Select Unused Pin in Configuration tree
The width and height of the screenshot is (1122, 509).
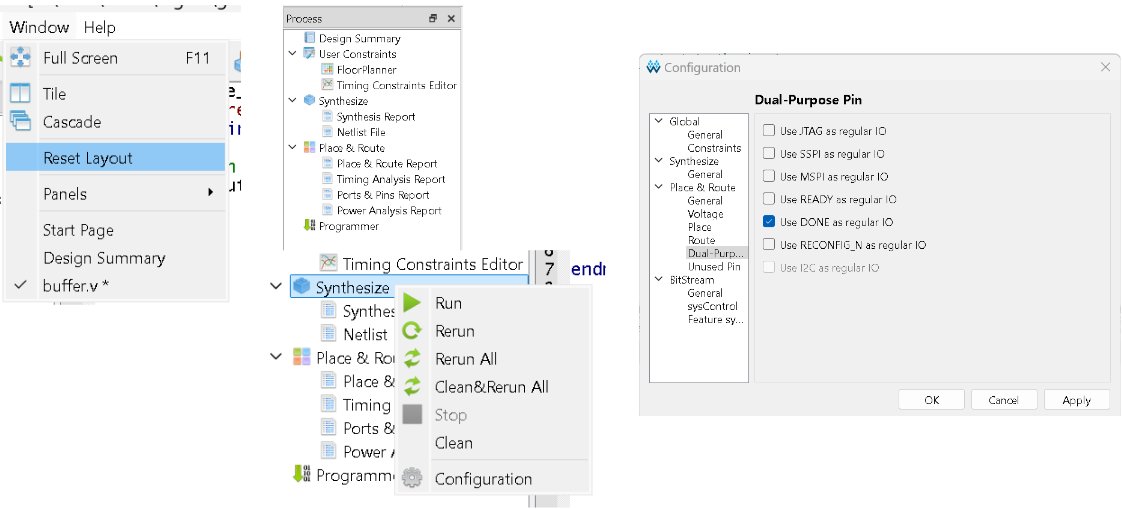[x=714, y=266]
